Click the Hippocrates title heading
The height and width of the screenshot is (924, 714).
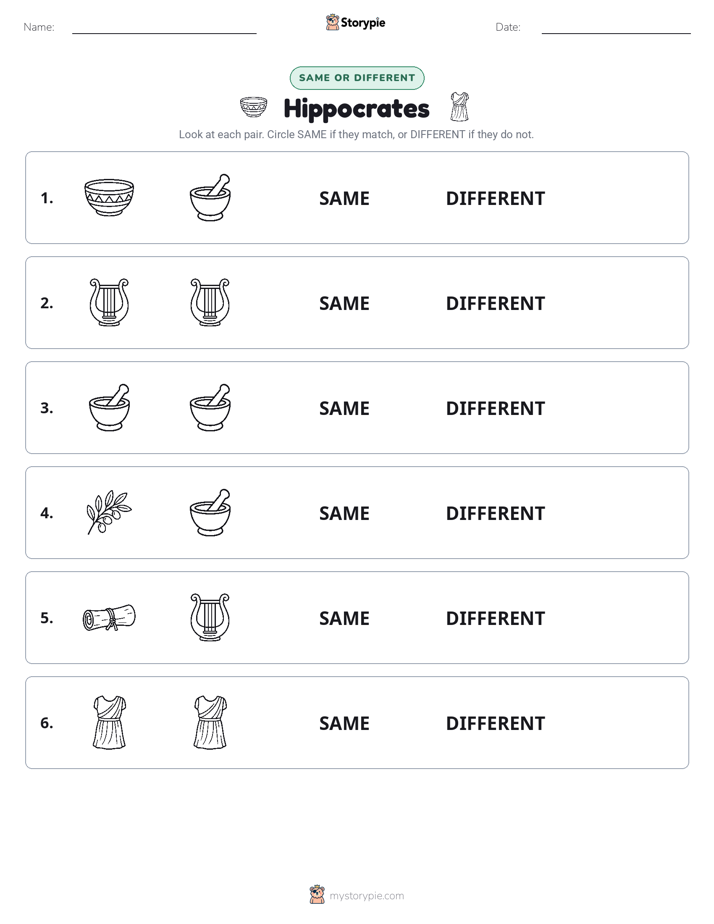click(356, 108)
